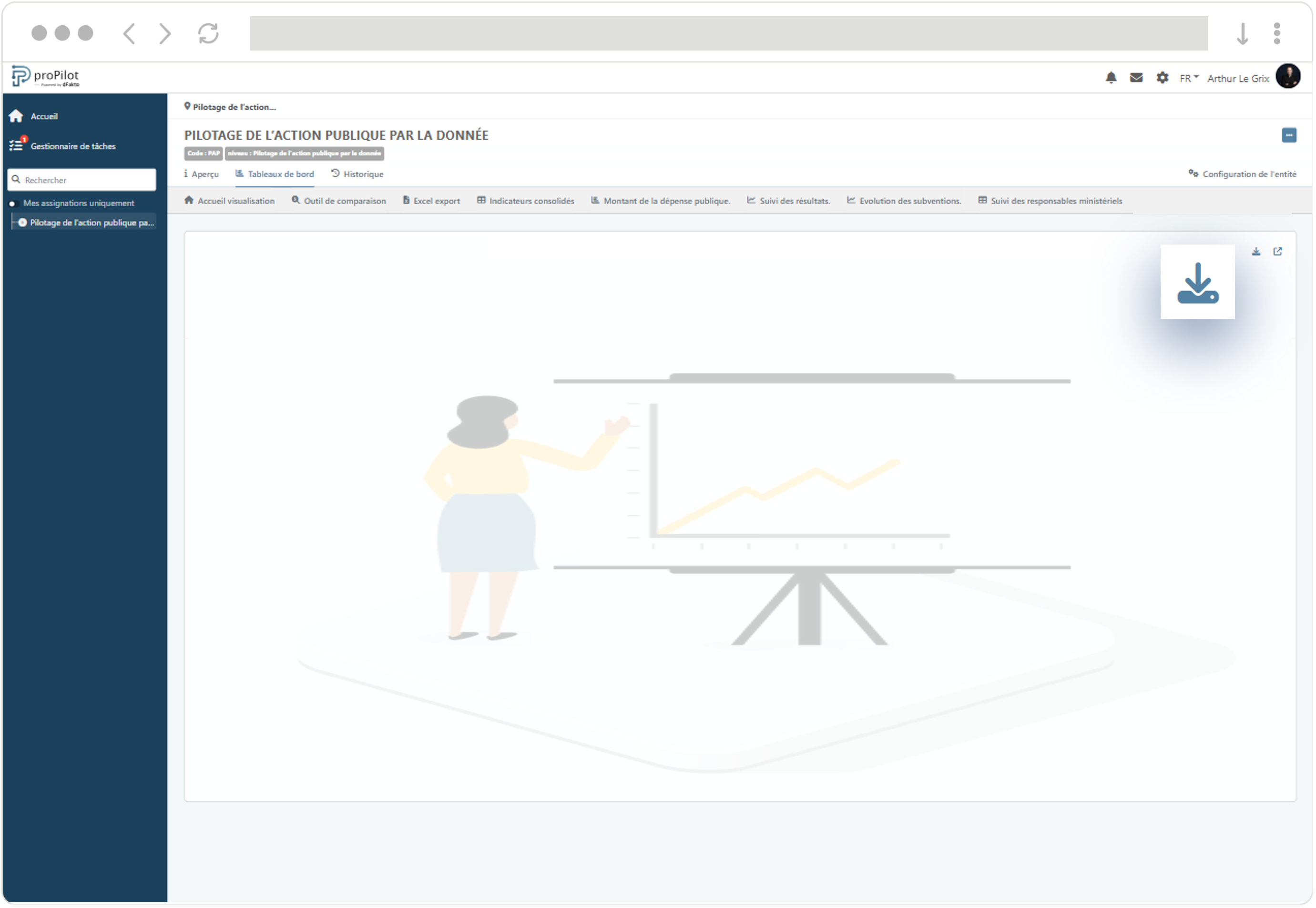This screenshot has height=908, width=1316.
Task: Open the external link icon on the dashboard
Action: click(1278, 251)
